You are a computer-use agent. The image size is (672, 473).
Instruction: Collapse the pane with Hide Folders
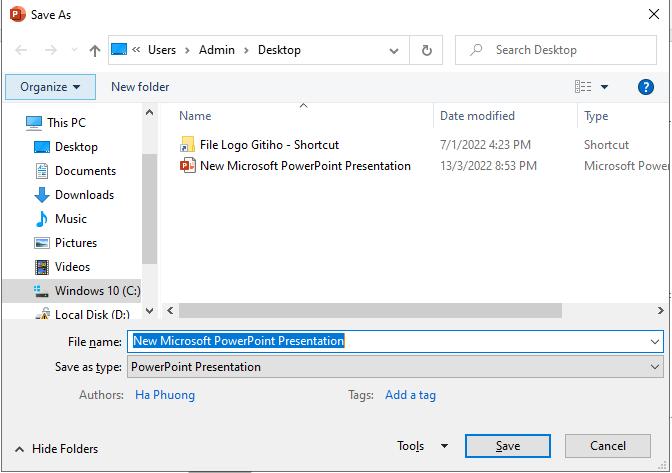56,449
